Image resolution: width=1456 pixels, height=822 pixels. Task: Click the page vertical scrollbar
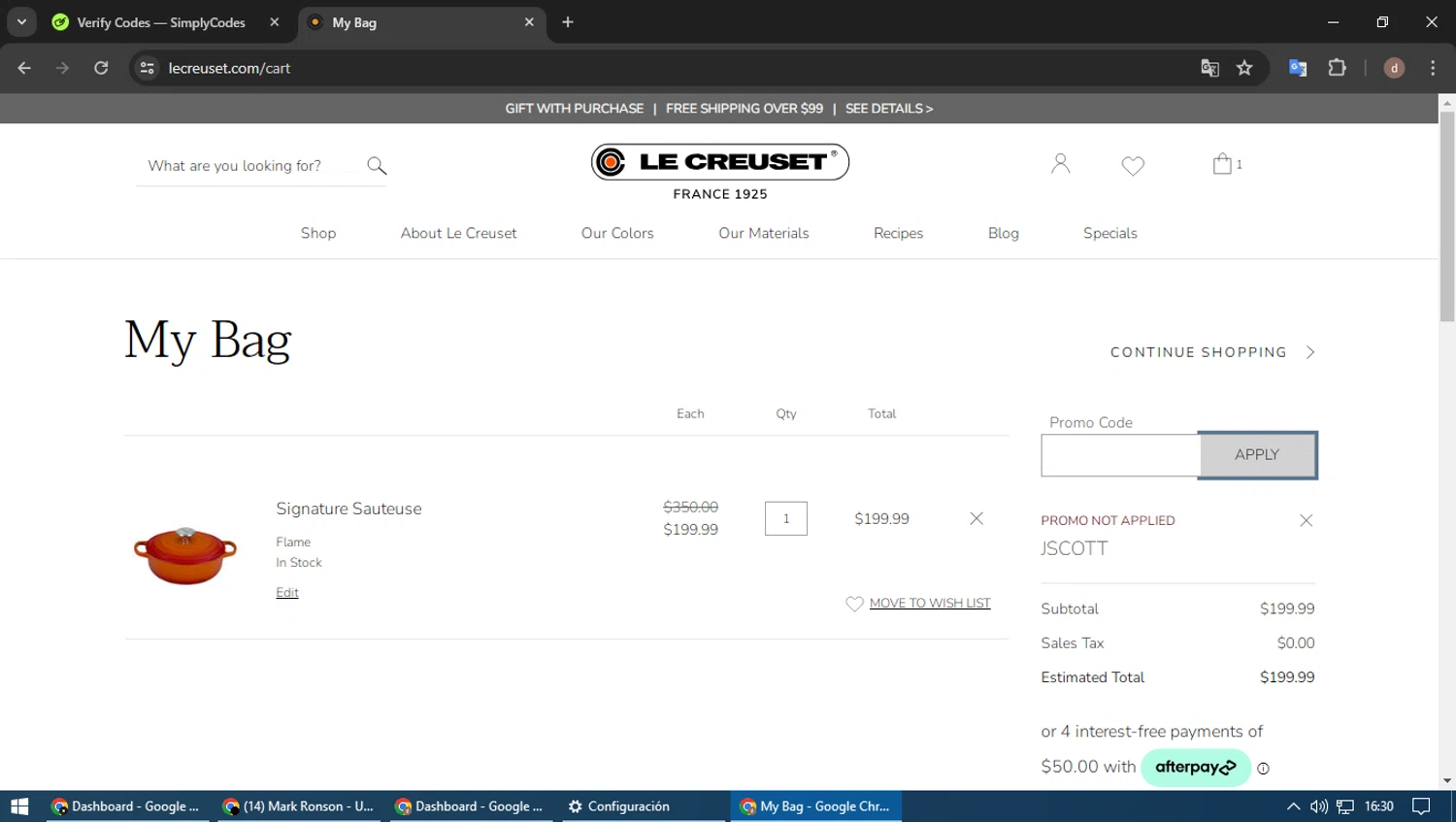(x=1447, y=215)
